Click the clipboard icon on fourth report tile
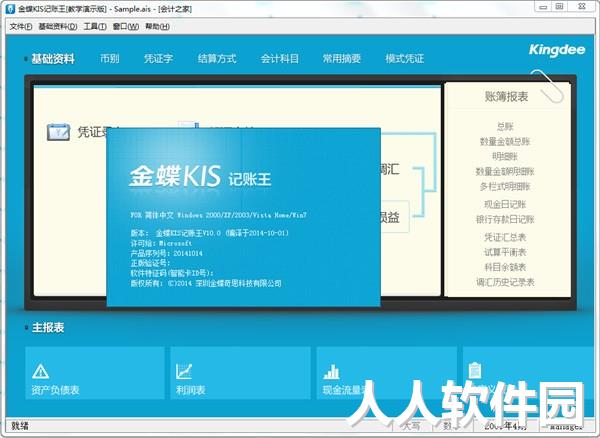Viewport: 600px width, 438px height. pos(475,370)
